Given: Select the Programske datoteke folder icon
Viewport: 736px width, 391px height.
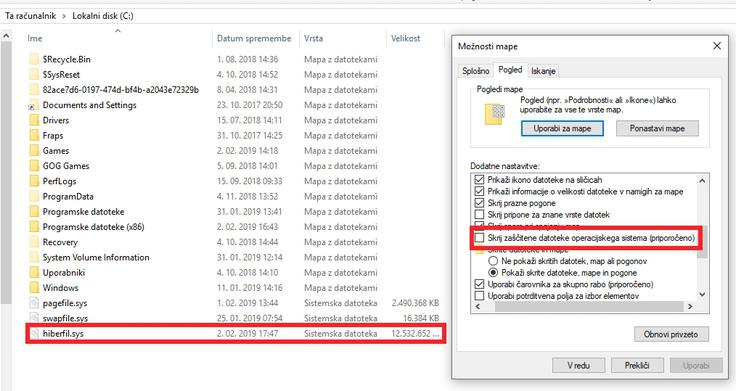Looking at the screenshot, I should (34, 212).
